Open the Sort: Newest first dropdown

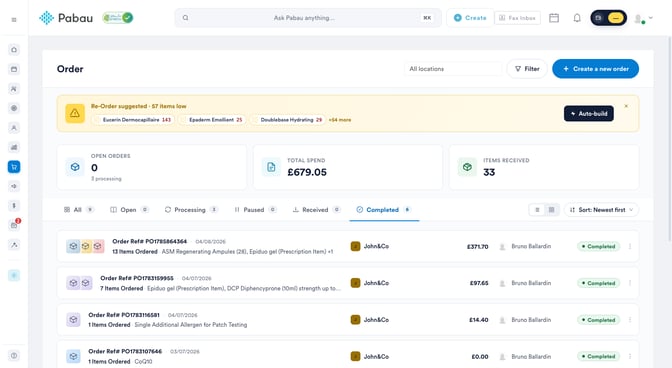click(601, 210)
